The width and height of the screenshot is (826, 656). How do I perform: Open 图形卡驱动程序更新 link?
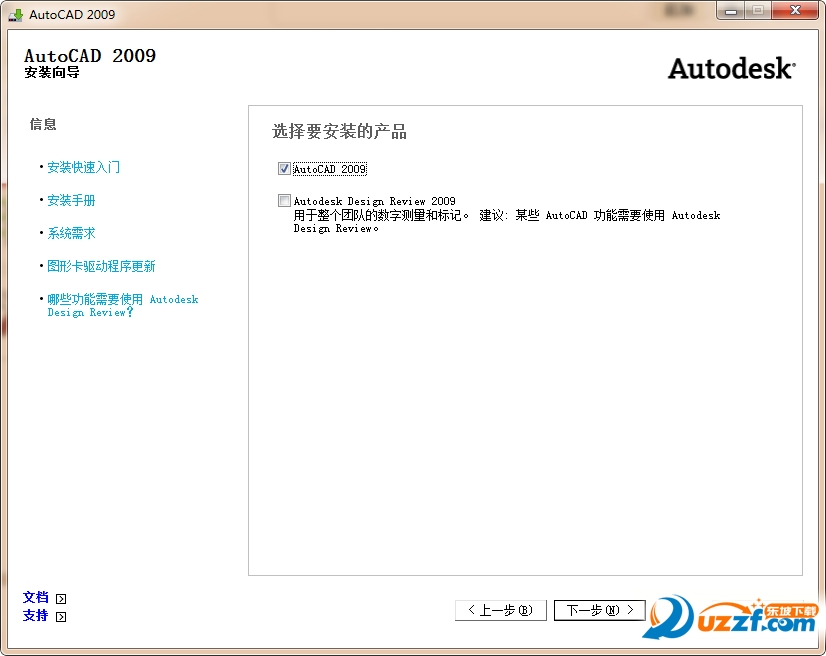[x=101, y=266]
